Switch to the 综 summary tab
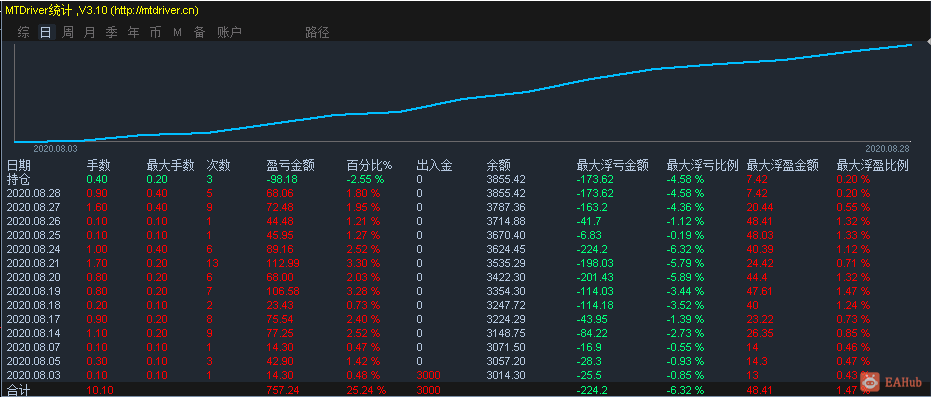The height and width of the screenshot is (397, 931). point(23,33)
